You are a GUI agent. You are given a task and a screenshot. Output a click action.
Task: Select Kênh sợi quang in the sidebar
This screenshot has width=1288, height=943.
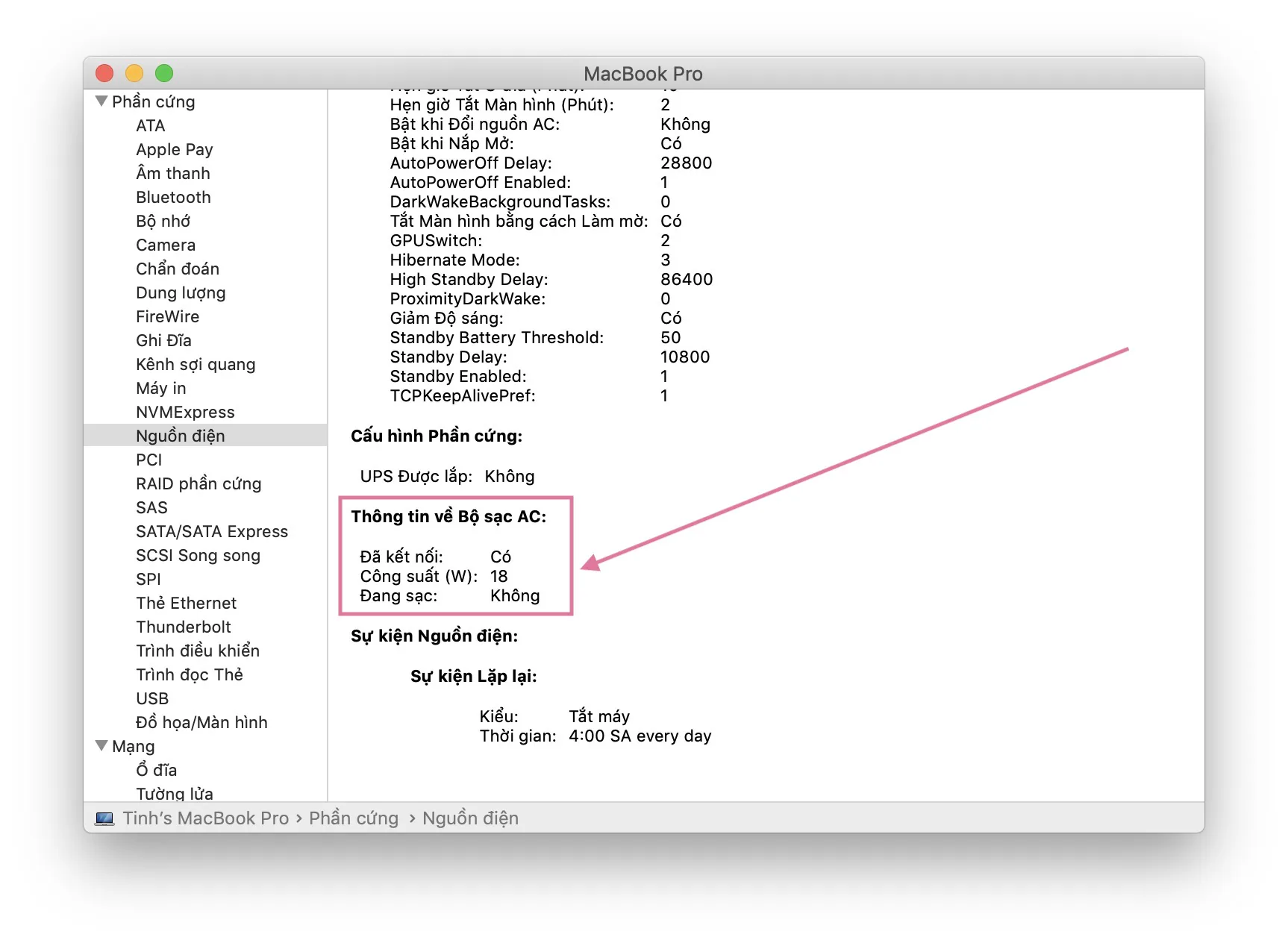[196, 364]
